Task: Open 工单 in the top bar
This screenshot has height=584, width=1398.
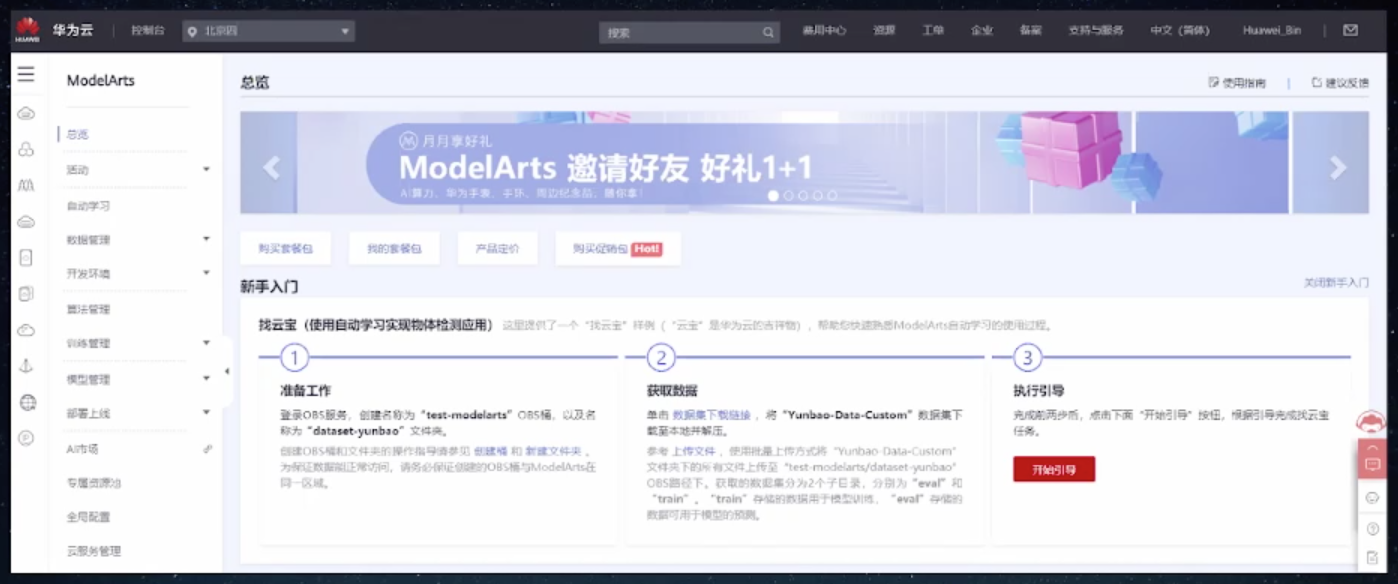Action: [x=933, y=31]
